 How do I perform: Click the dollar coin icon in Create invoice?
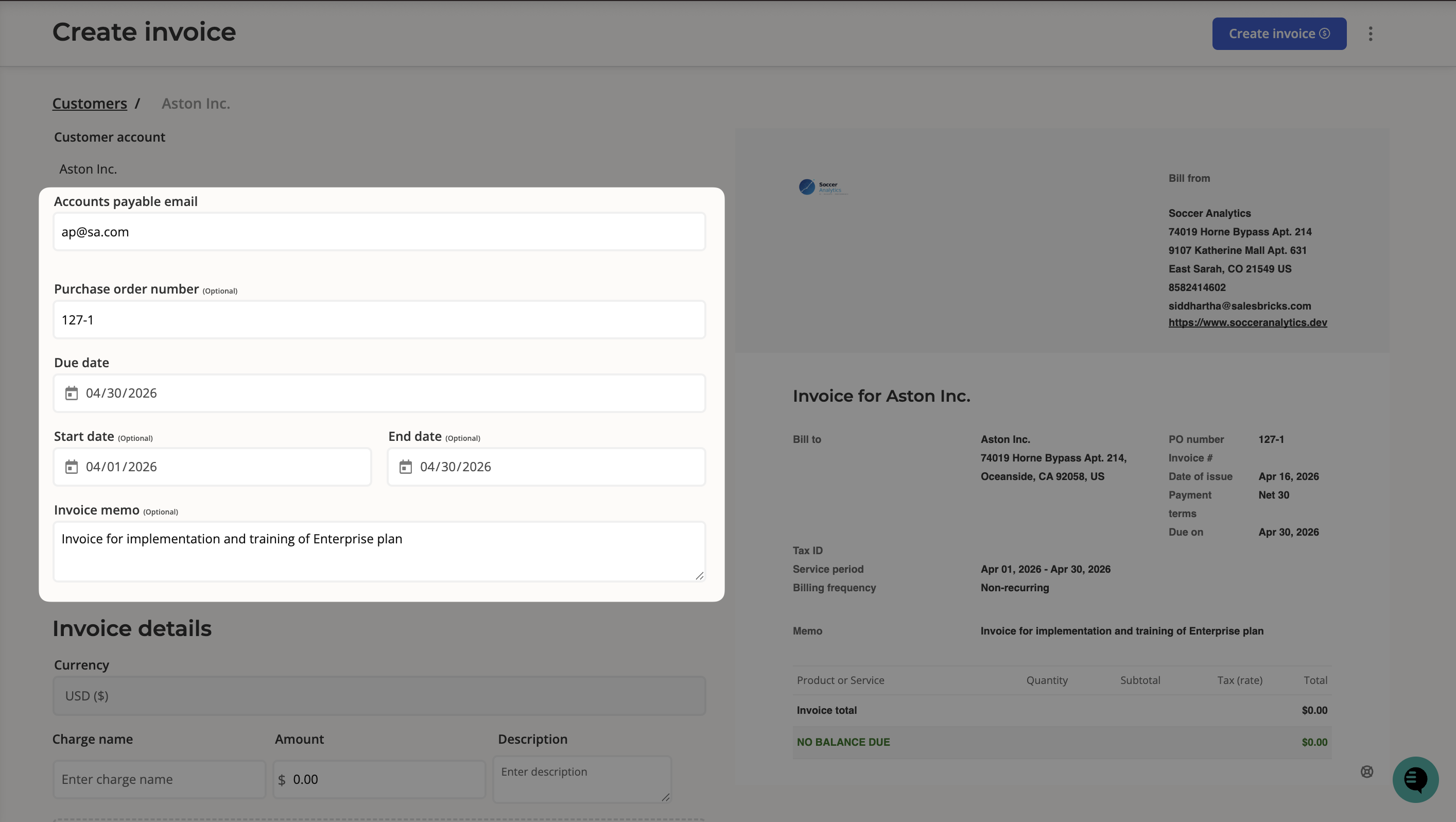1324,33
